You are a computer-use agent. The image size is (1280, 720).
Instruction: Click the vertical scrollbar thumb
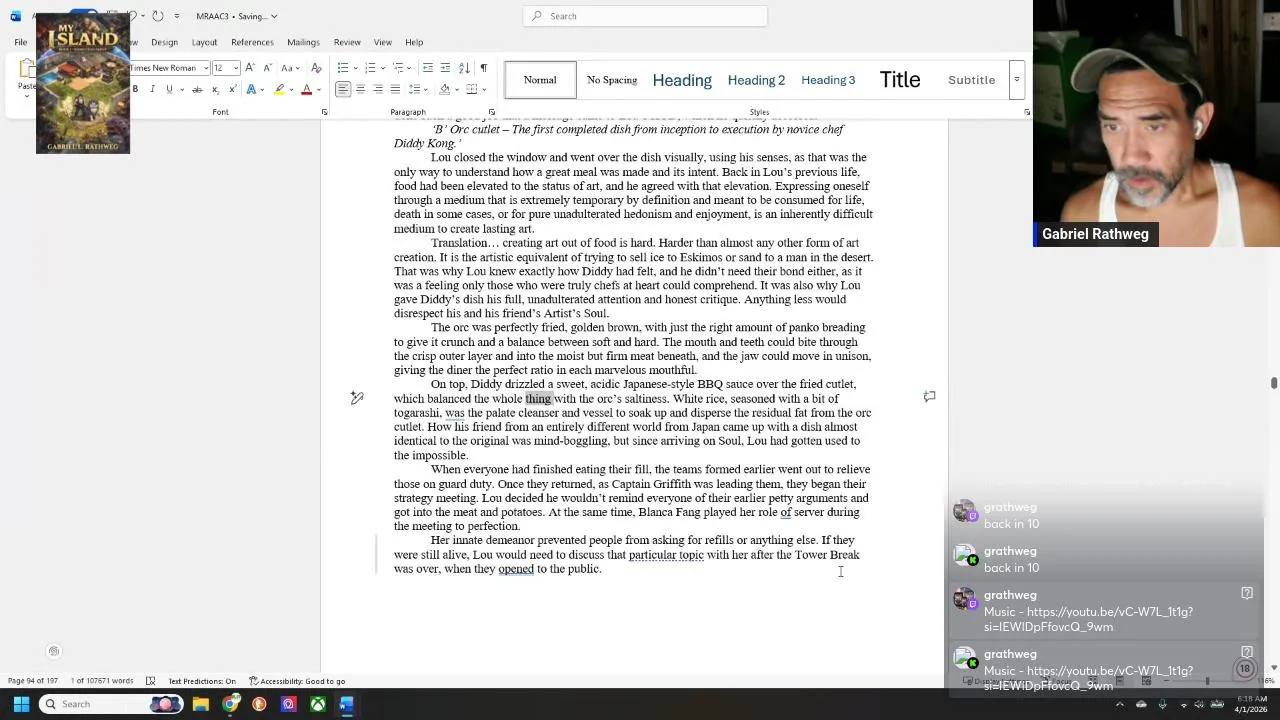click(x=1274, y=384)
